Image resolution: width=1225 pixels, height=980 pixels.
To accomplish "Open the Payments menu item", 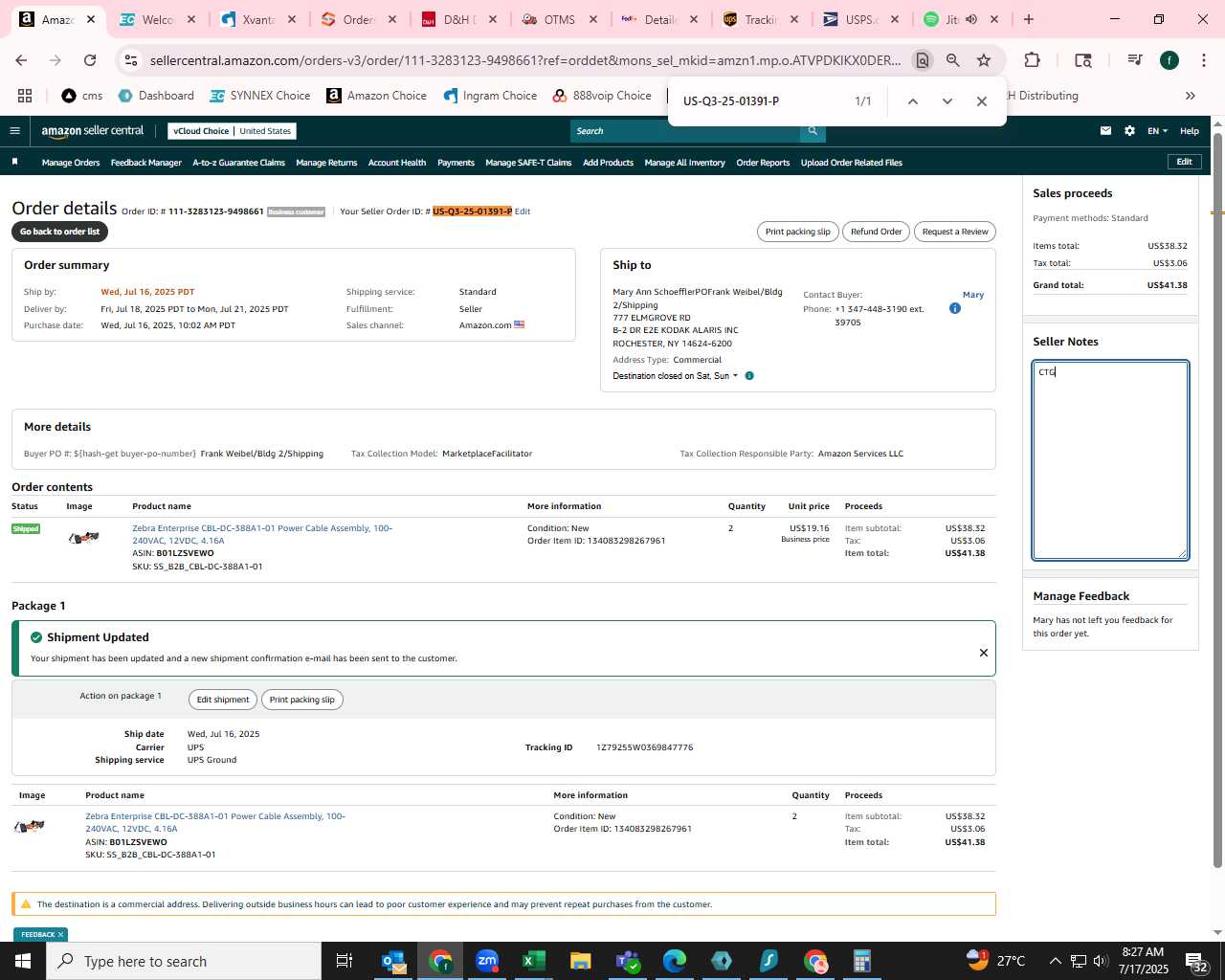I will pyautogui.click(x=456, y=163).
